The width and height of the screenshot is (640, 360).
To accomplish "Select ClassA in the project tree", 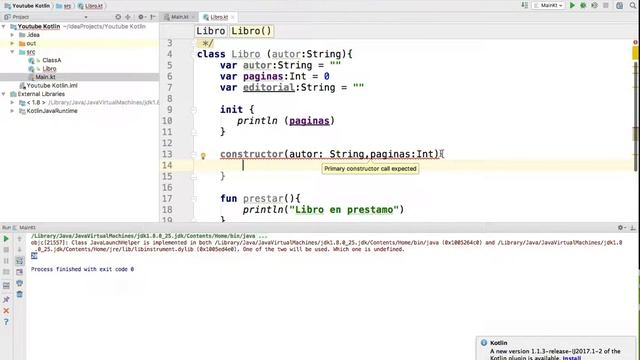I will click(x=51, y=60).
